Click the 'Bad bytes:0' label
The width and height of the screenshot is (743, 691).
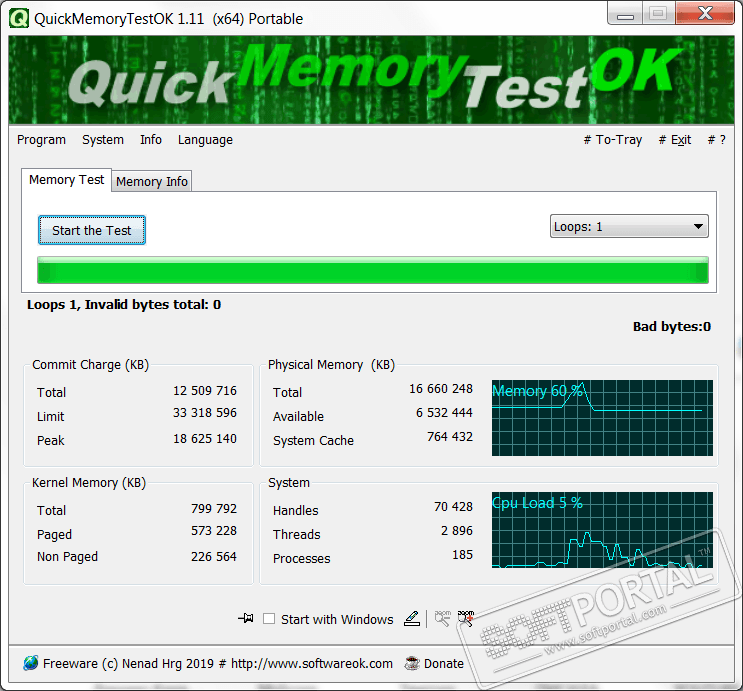tap(671, 327)
